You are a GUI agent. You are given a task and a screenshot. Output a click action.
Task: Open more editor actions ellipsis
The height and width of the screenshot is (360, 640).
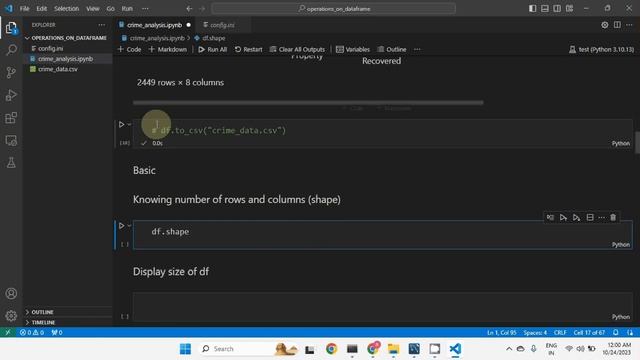click(629, 25)
